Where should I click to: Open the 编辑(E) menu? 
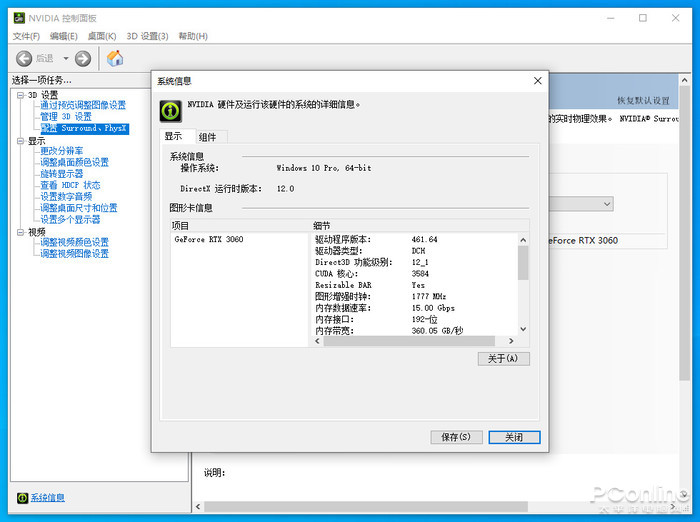click(63, 36)
